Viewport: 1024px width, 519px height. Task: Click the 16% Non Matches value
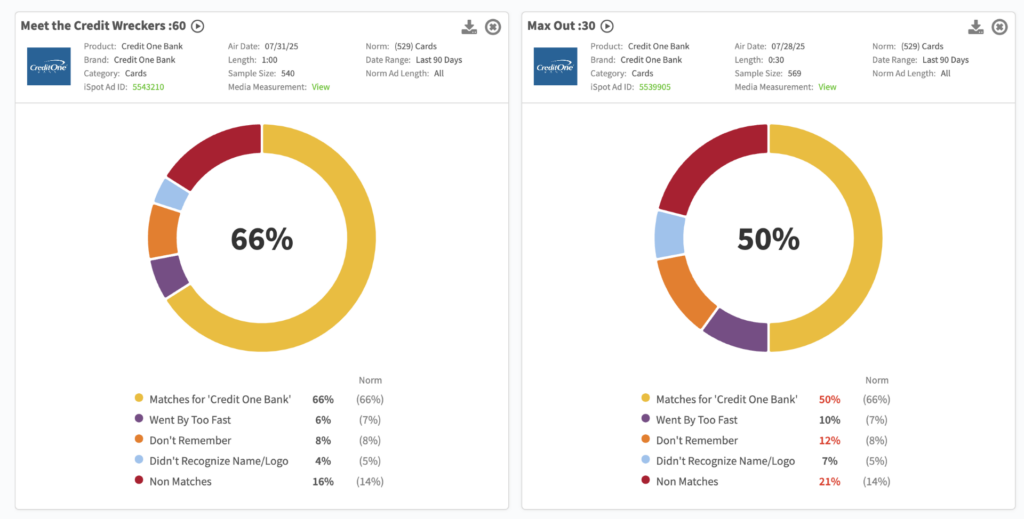coord(323,481)
